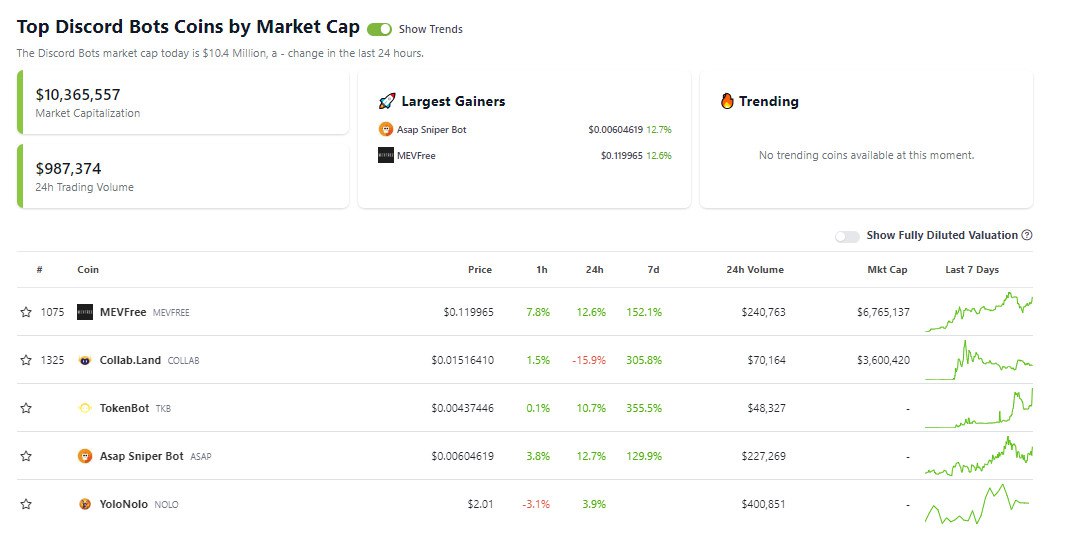The image size is (1082, 543).
Task: Sort by the 7d change header
Action: 653,270
